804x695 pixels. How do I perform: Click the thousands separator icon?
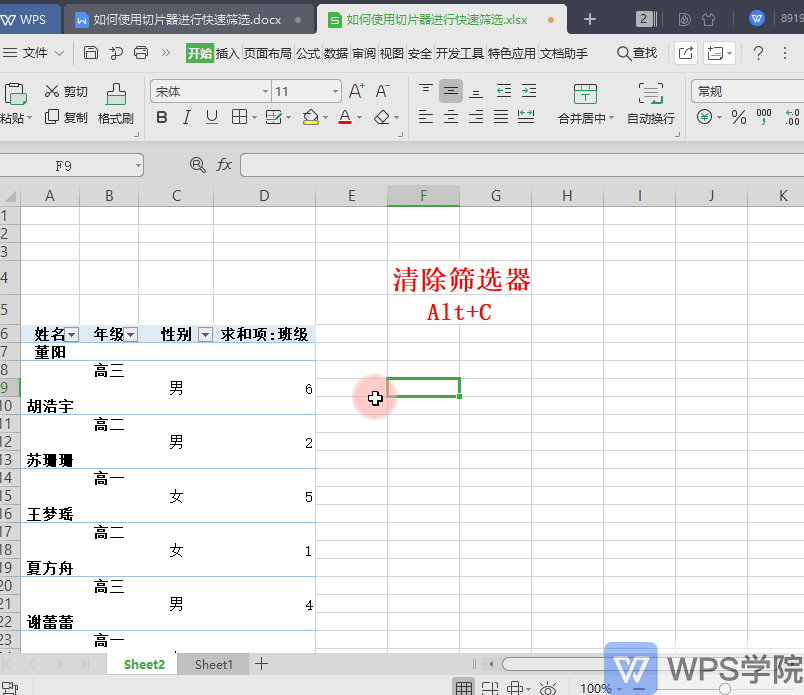tap(764, 117)
